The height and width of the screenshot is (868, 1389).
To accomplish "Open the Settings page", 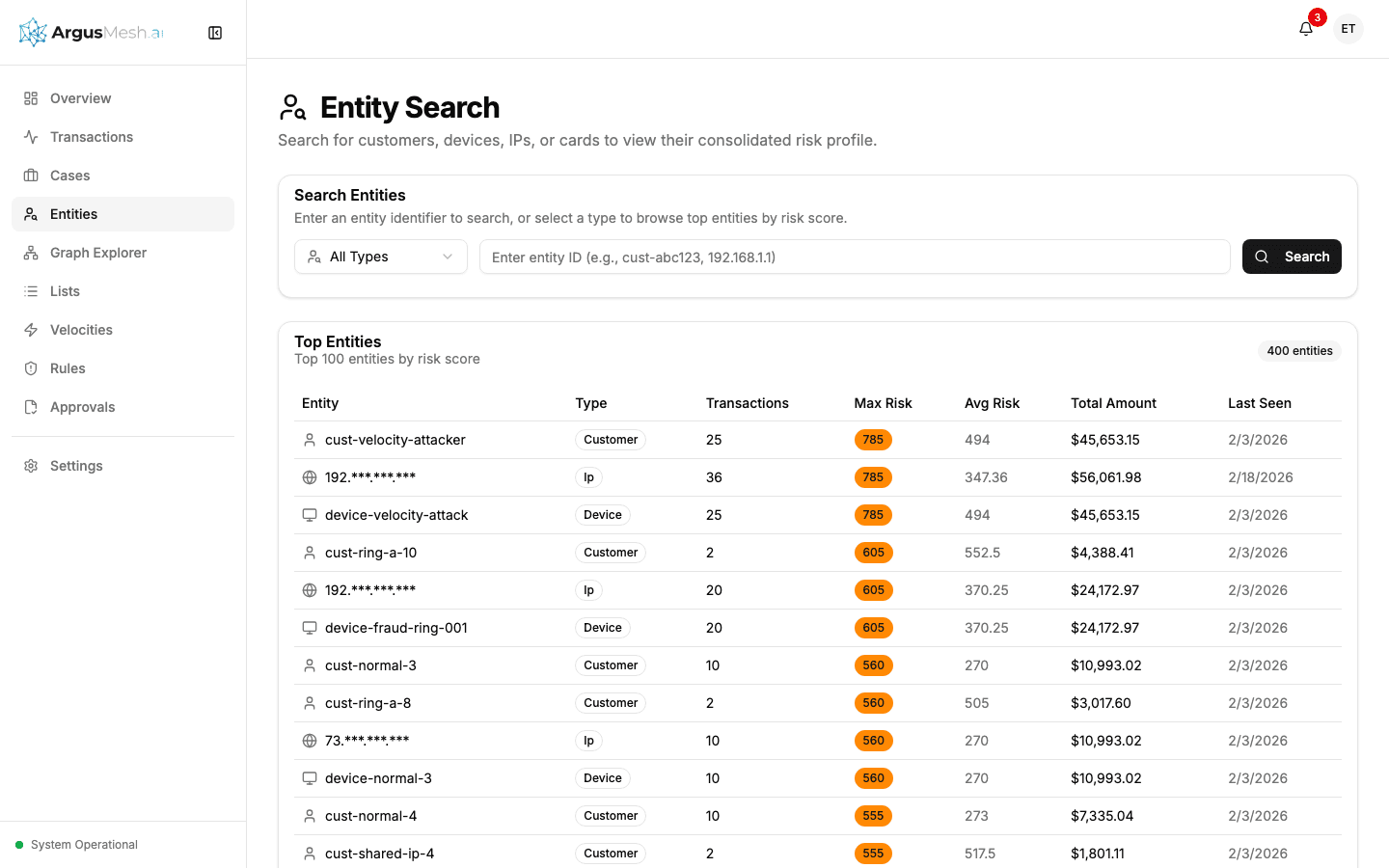I will (75, 465).
